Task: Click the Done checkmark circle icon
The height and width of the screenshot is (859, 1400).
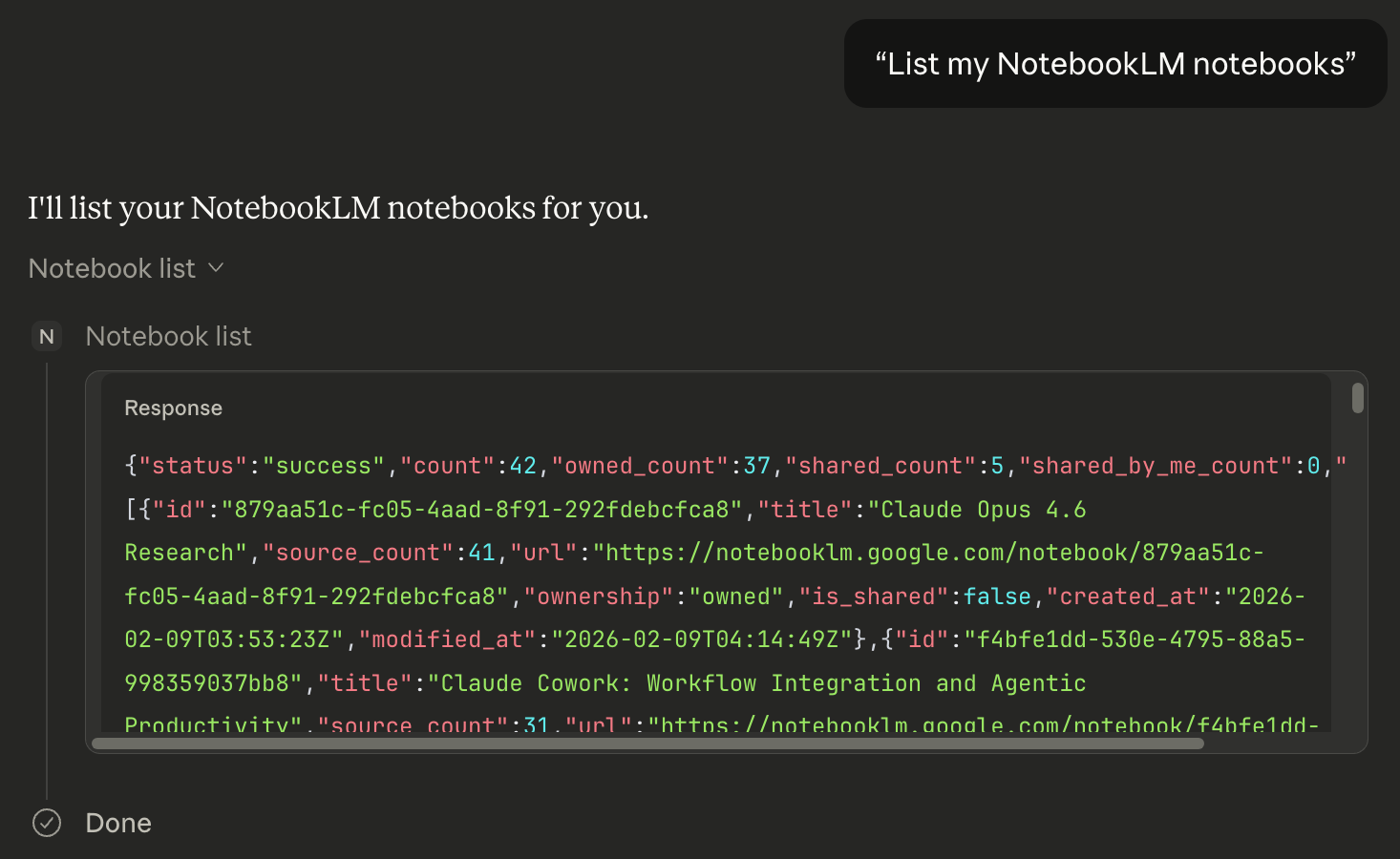Action: [47, 823]
